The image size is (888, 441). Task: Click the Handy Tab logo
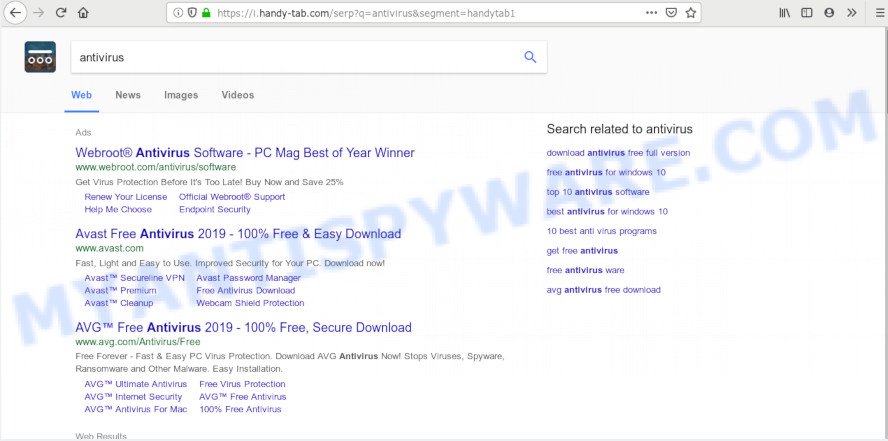(x=40, y=57)
